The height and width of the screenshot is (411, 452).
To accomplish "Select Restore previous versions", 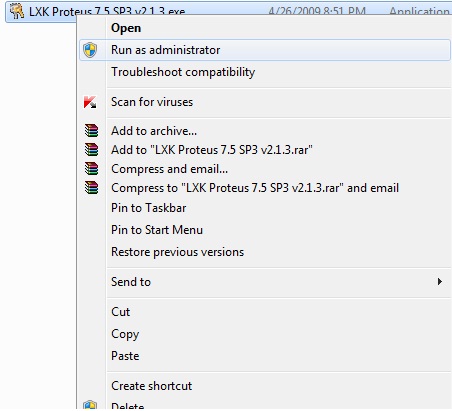I will point(178,252).
